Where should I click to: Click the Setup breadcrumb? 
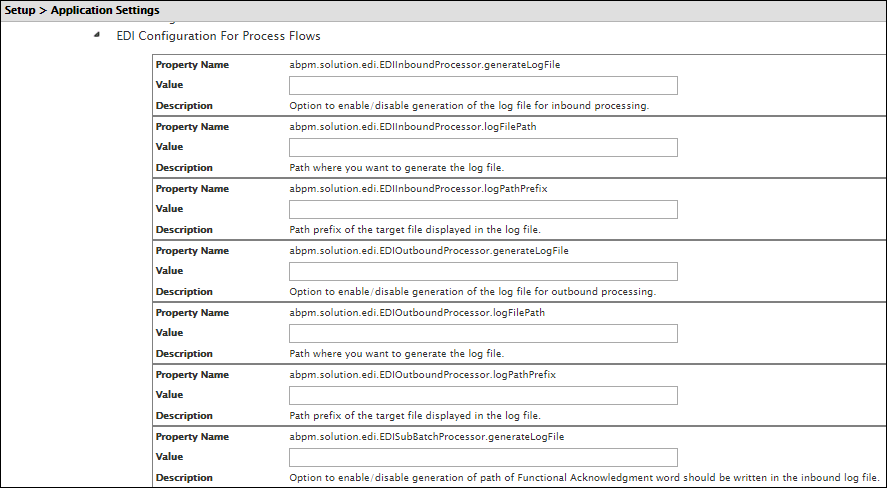pyautogui.click(x=23, y=10)
